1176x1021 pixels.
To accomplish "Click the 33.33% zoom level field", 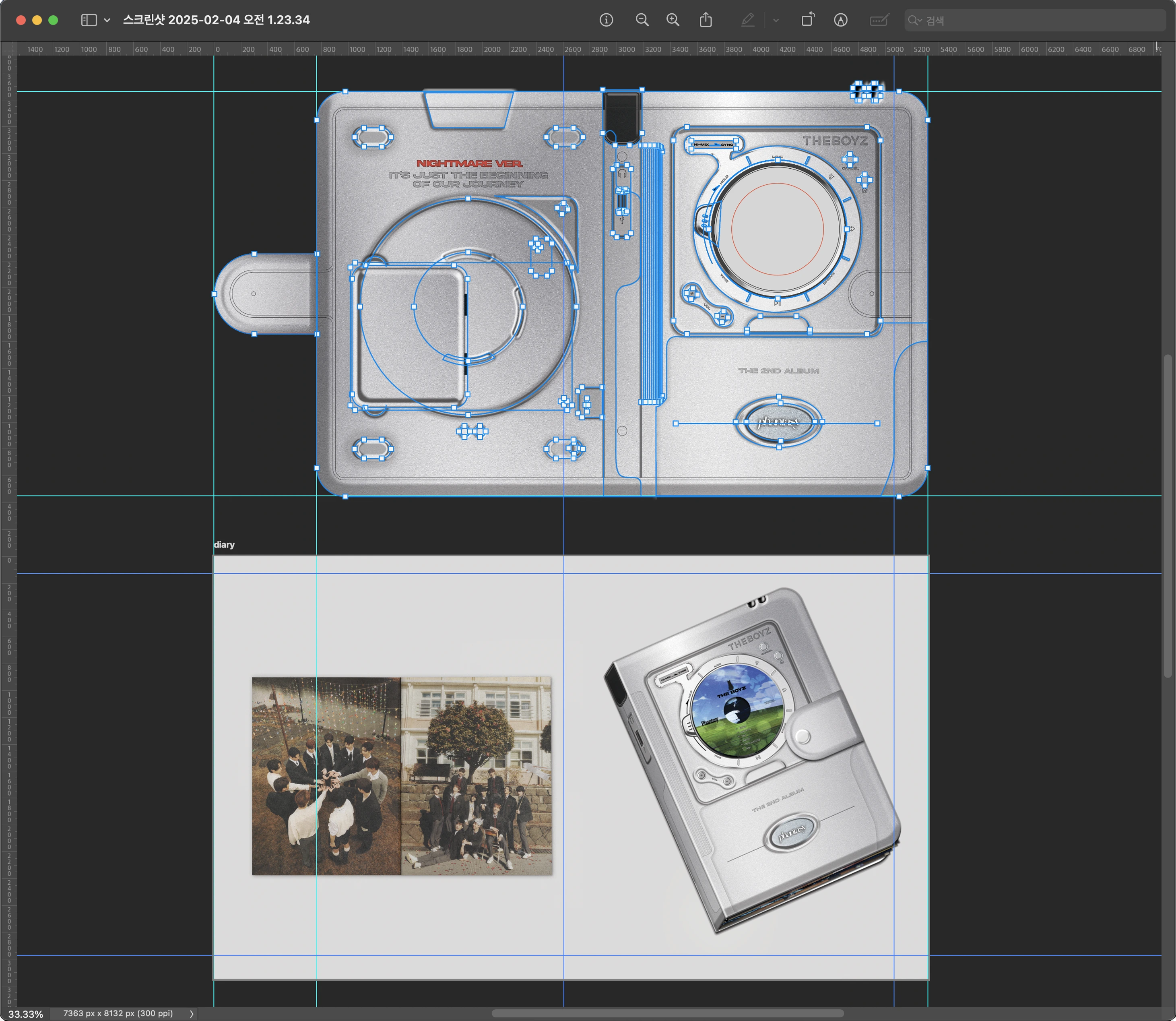I will (26, 1014).
